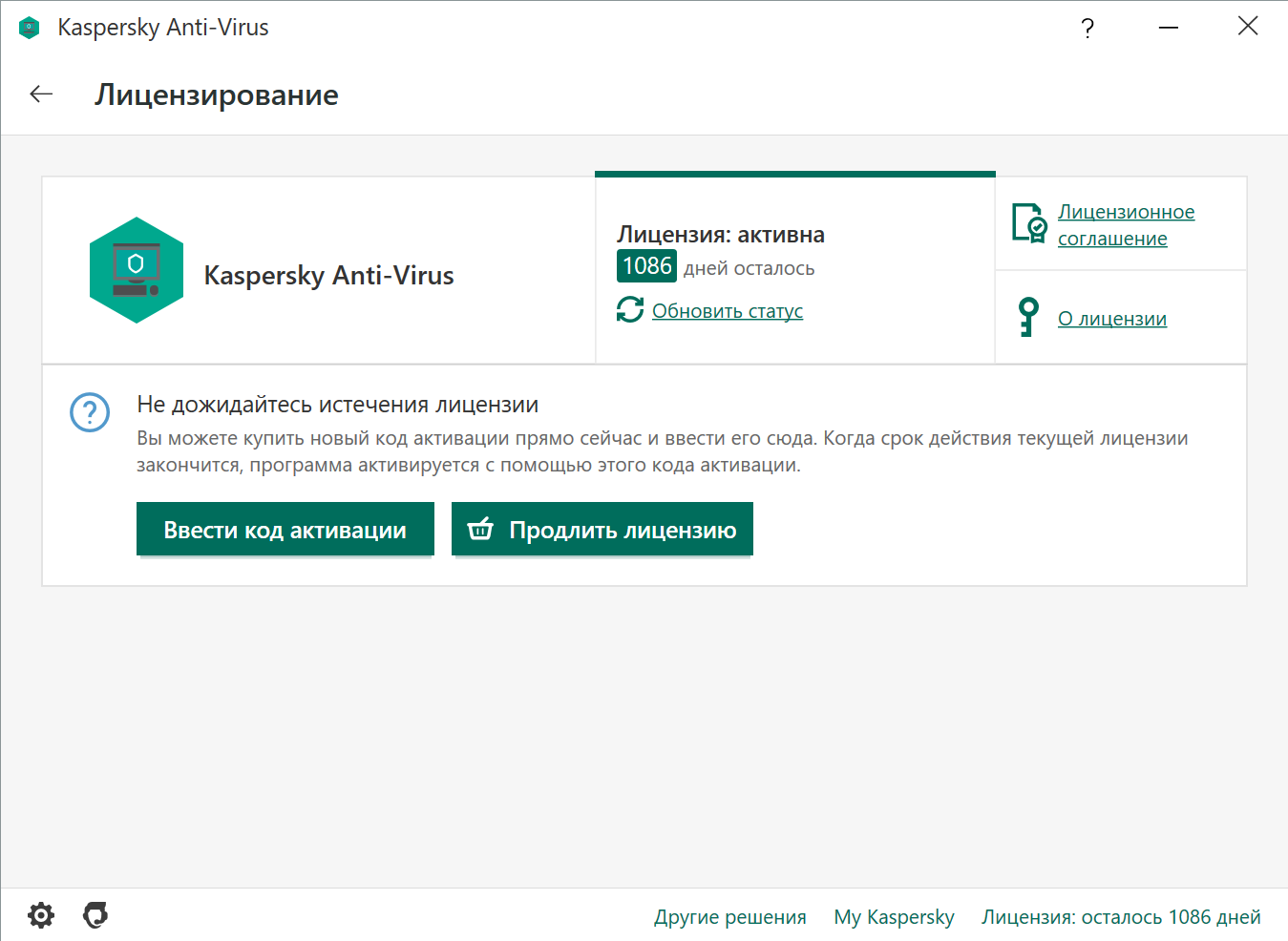
Task: Click the 1086 days remaining badge
Action: (x=647, y=266)
